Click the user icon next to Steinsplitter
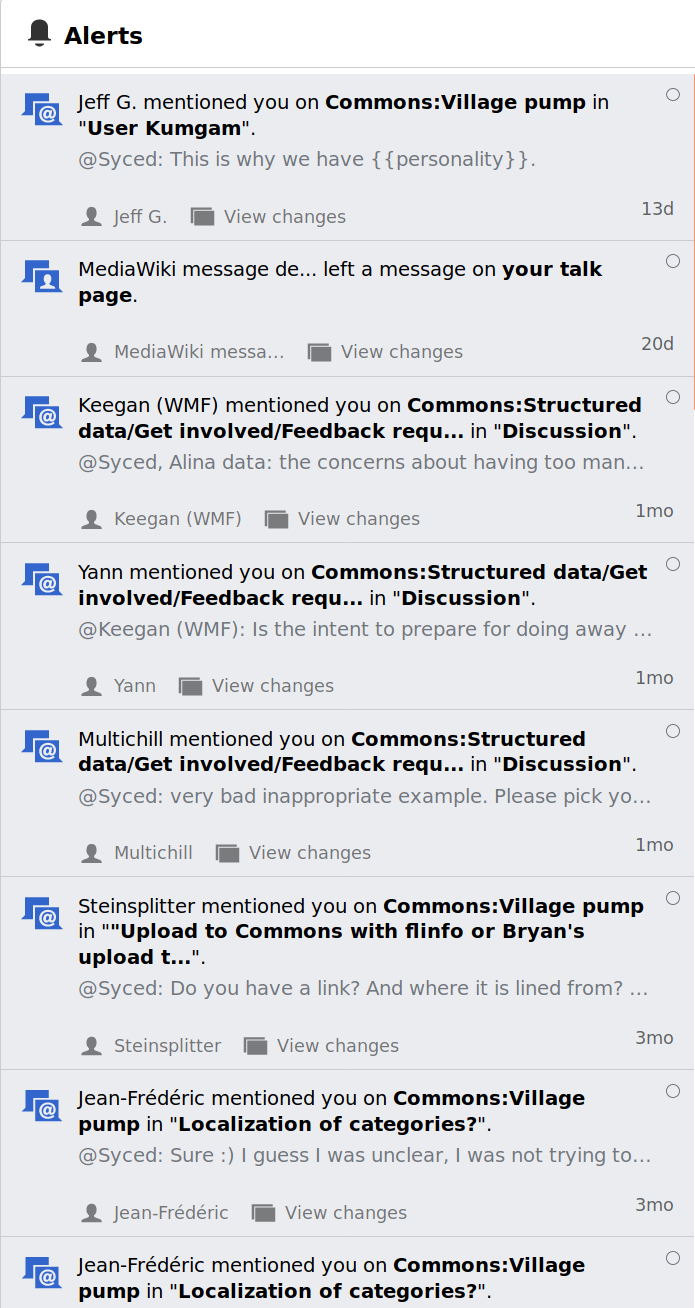The height and width of the screenshot is (1308, 695). 91,1045
